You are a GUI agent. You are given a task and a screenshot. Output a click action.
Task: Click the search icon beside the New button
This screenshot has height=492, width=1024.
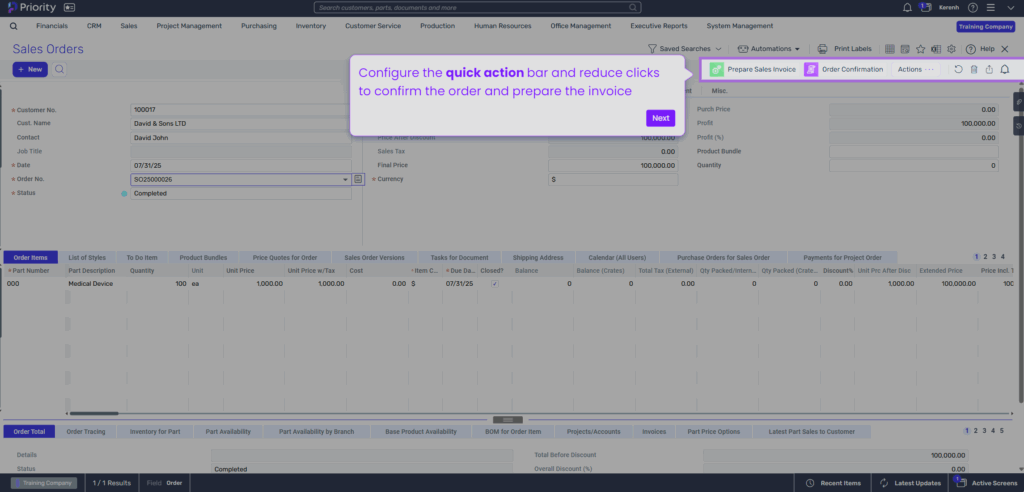[x=59, y=69]
